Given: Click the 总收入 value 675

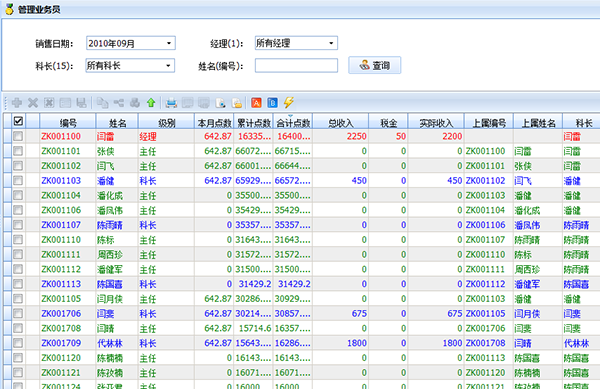Looking at the screenshot, I should (359, 314).
